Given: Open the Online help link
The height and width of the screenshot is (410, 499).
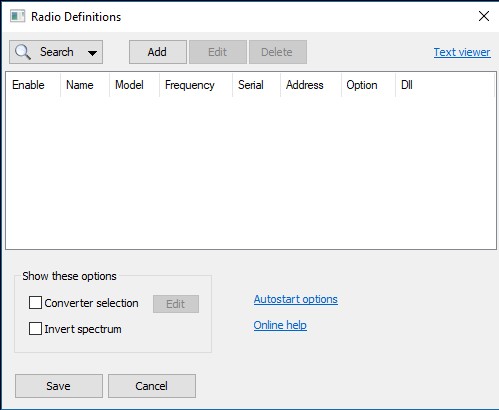Looking at the screenshot, I should click(x=280, y=325).
